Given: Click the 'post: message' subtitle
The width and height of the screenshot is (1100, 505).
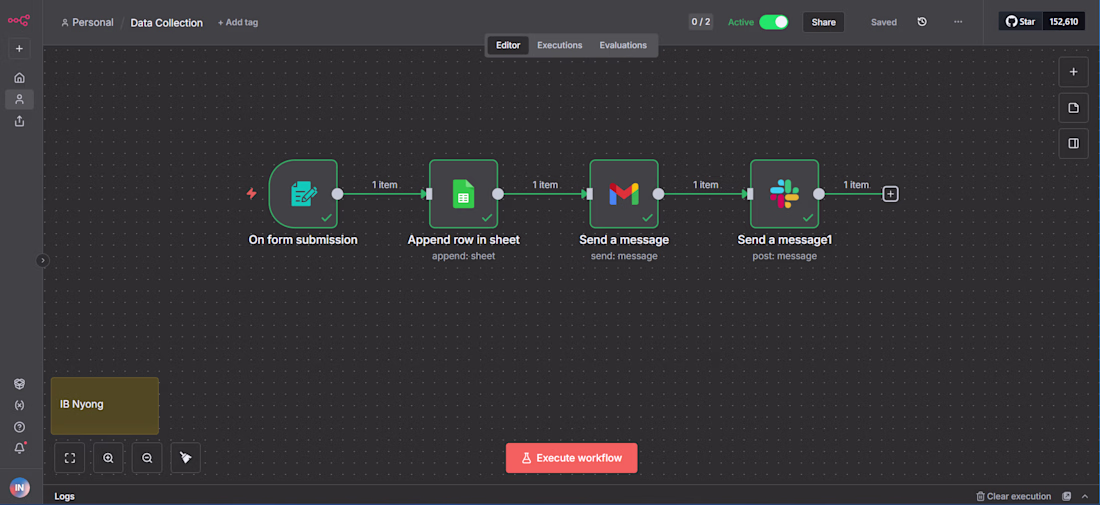Looking at the screenshot, I should (784, 256).
